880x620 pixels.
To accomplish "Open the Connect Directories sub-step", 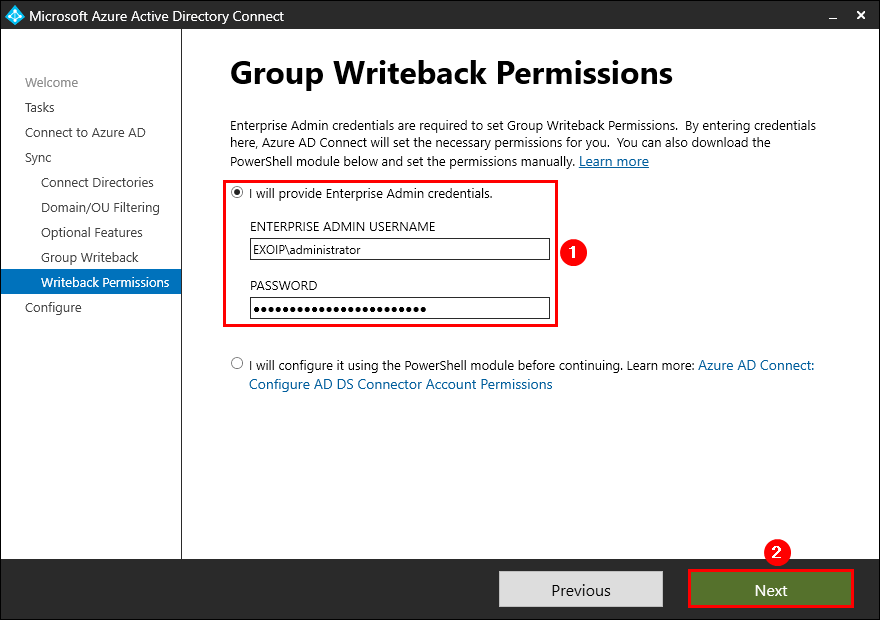I will pyautogui.click(x=97, y=182).
